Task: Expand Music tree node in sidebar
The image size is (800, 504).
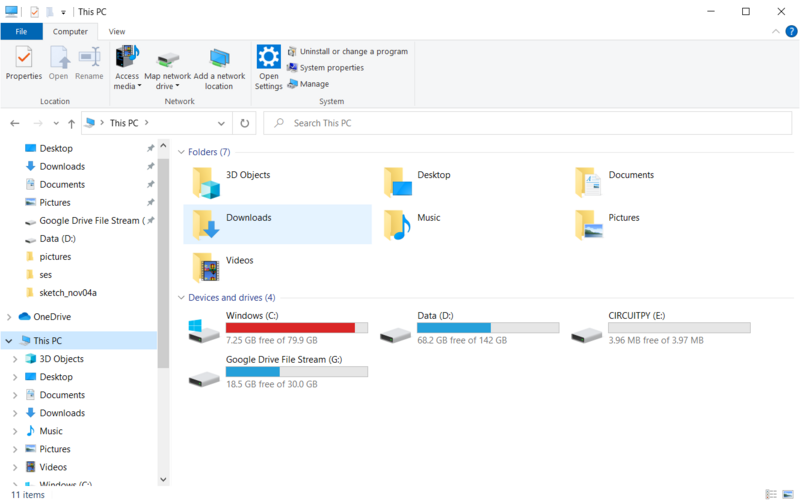Action: tap(15, 431)
